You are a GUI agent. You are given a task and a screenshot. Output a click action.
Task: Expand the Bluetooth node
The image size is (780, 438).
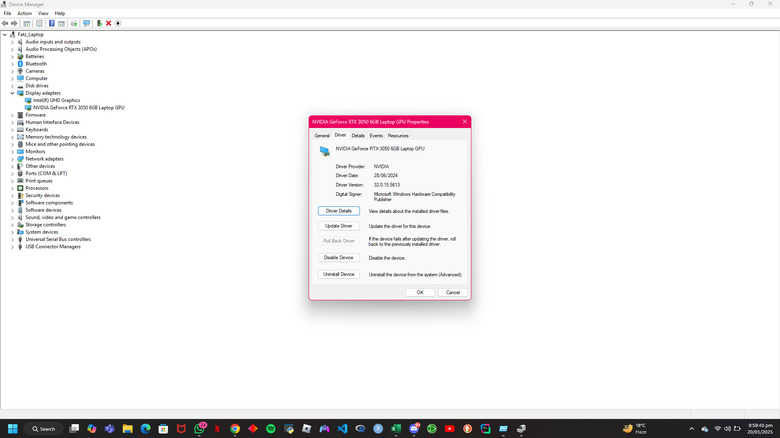(x=12, y=64)
